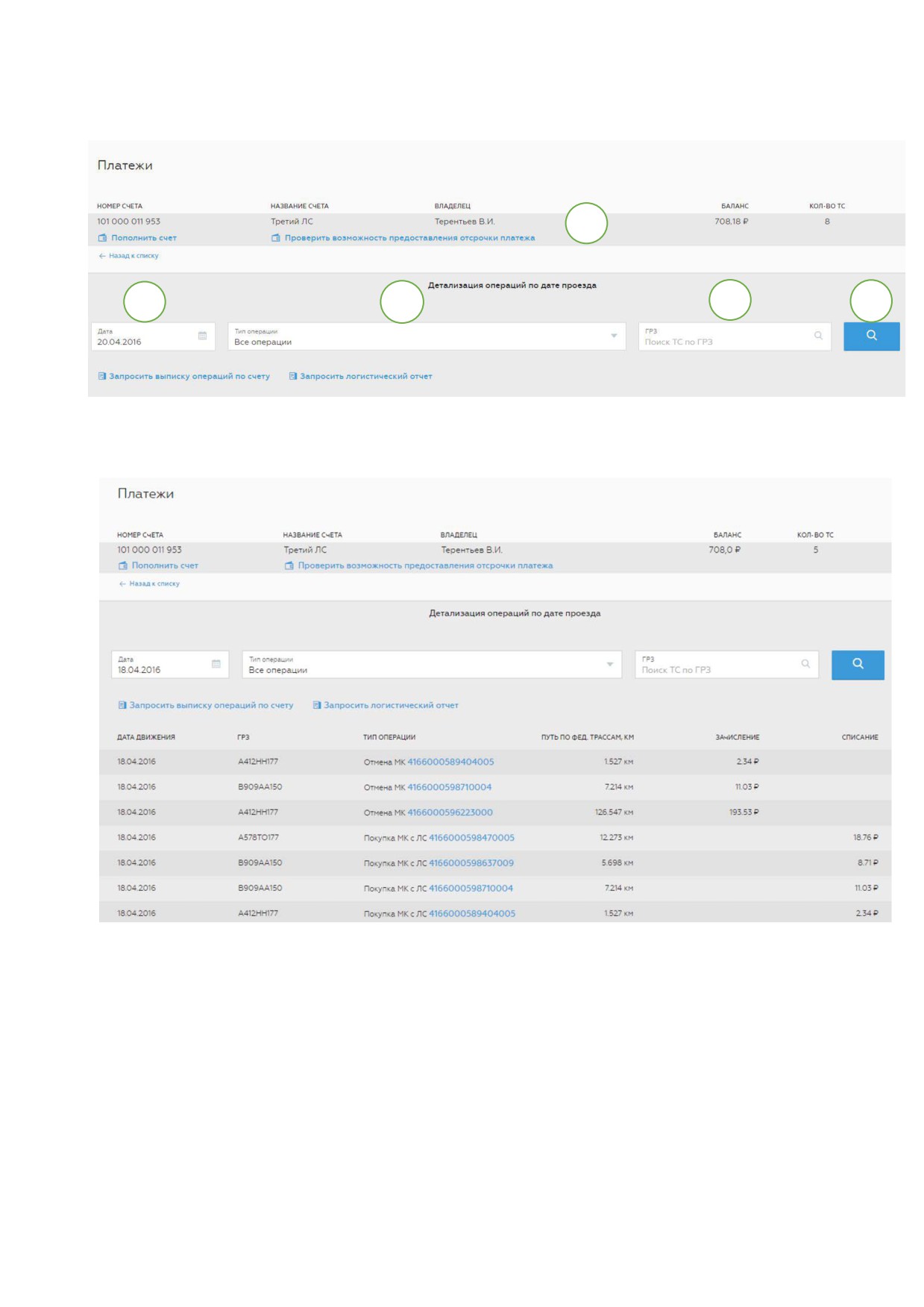Open Покупка МК с ЛС link 4166000598637009
Screen dimensions: 924x1307
coord(471,863)
